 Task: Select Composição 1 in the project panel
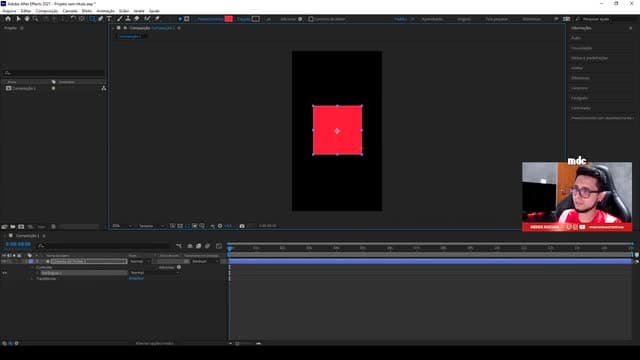[x=24, y=88]
